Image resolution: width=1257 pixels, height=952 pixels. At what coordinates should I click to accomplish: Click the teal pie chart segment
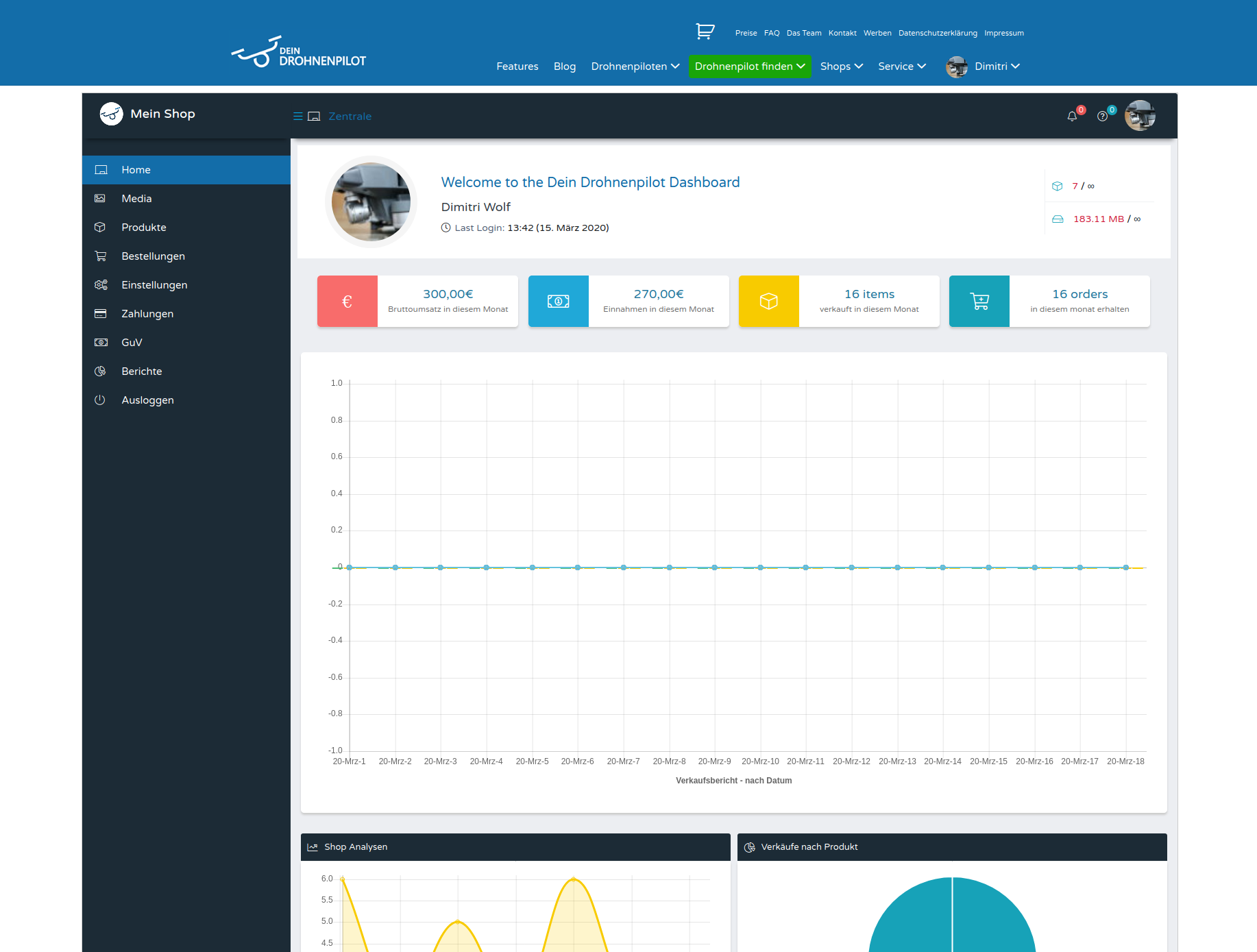pyautogui.click(x=952, y=915)
